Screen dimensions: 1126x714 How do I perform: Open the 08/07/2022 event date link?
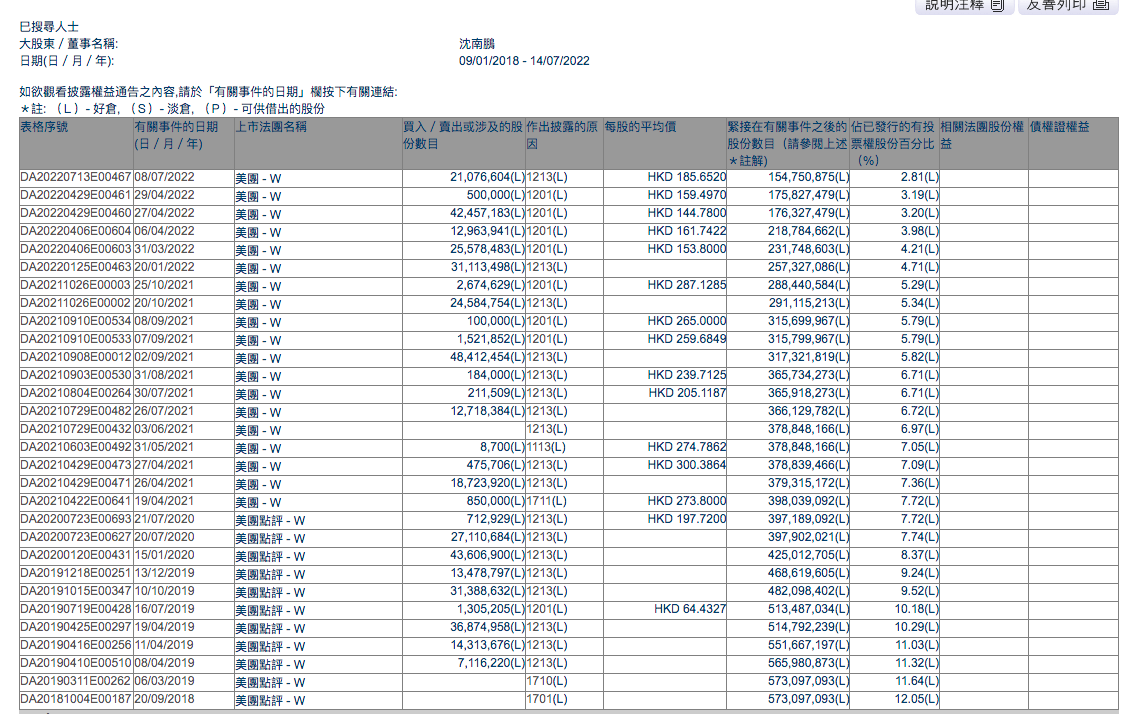pos(164,177)
